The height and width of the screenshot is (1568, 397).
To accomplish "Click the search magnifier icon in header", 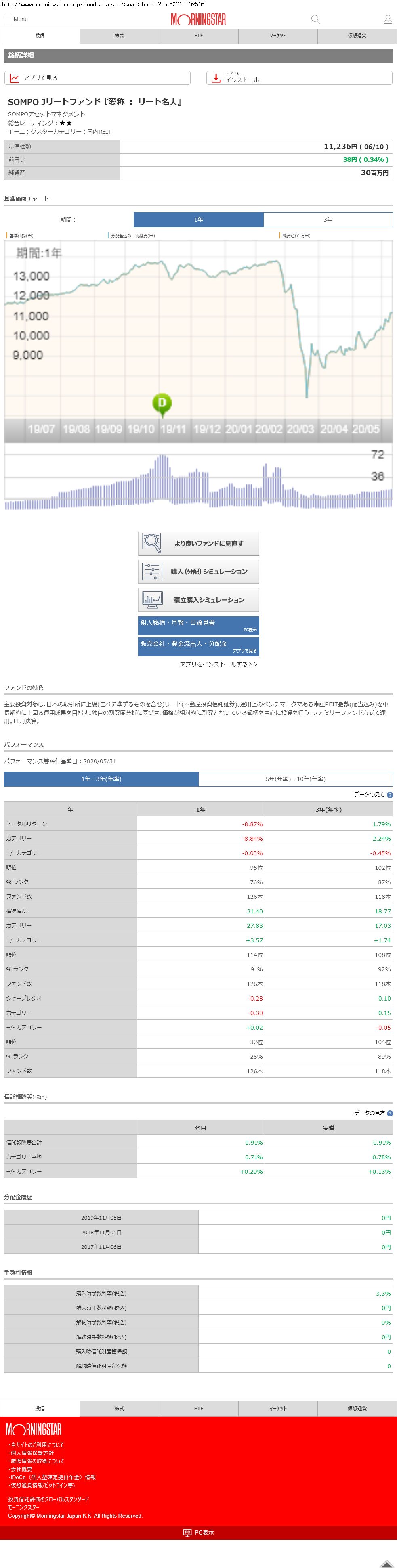I will (x=315, y=19).
